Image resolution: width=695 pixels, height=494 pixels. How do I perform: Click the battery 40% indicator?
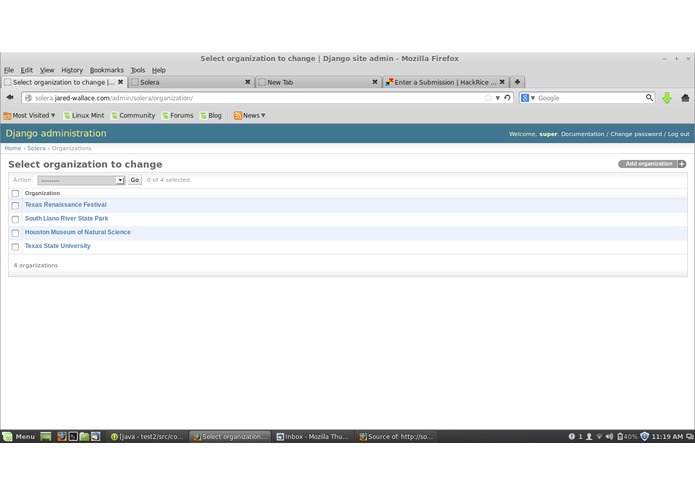click(x=627, y=436)
